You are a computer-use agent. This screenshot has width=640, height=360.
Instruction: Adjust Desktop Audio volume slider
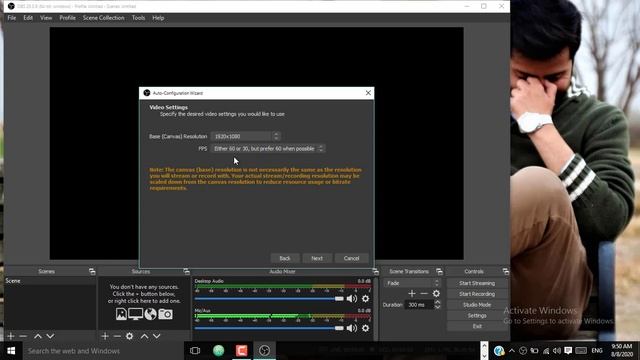point(269,299)
